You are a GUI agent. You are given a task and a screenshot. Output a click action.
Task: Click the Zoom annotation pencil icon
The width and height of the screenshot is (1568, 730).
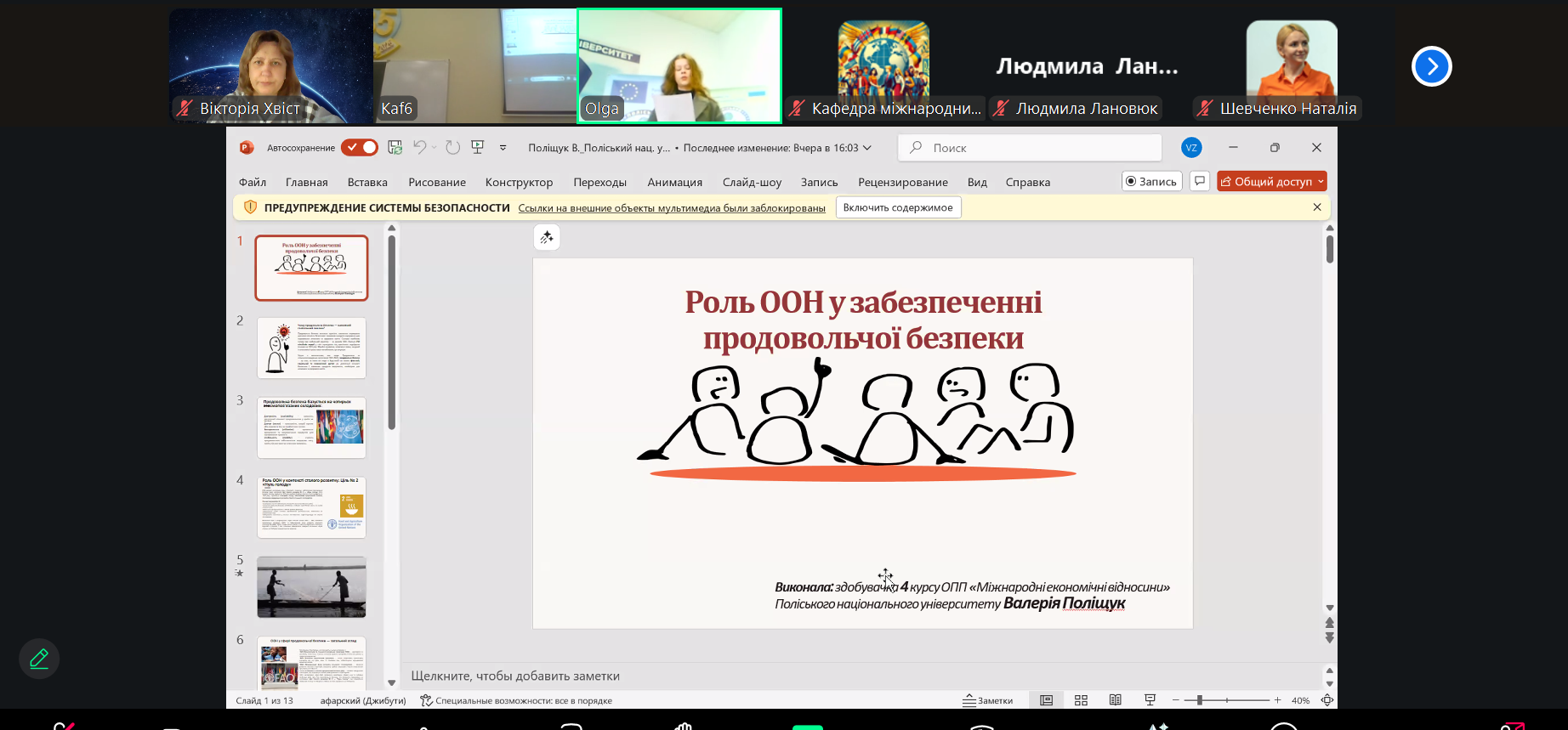coord(39,659)
